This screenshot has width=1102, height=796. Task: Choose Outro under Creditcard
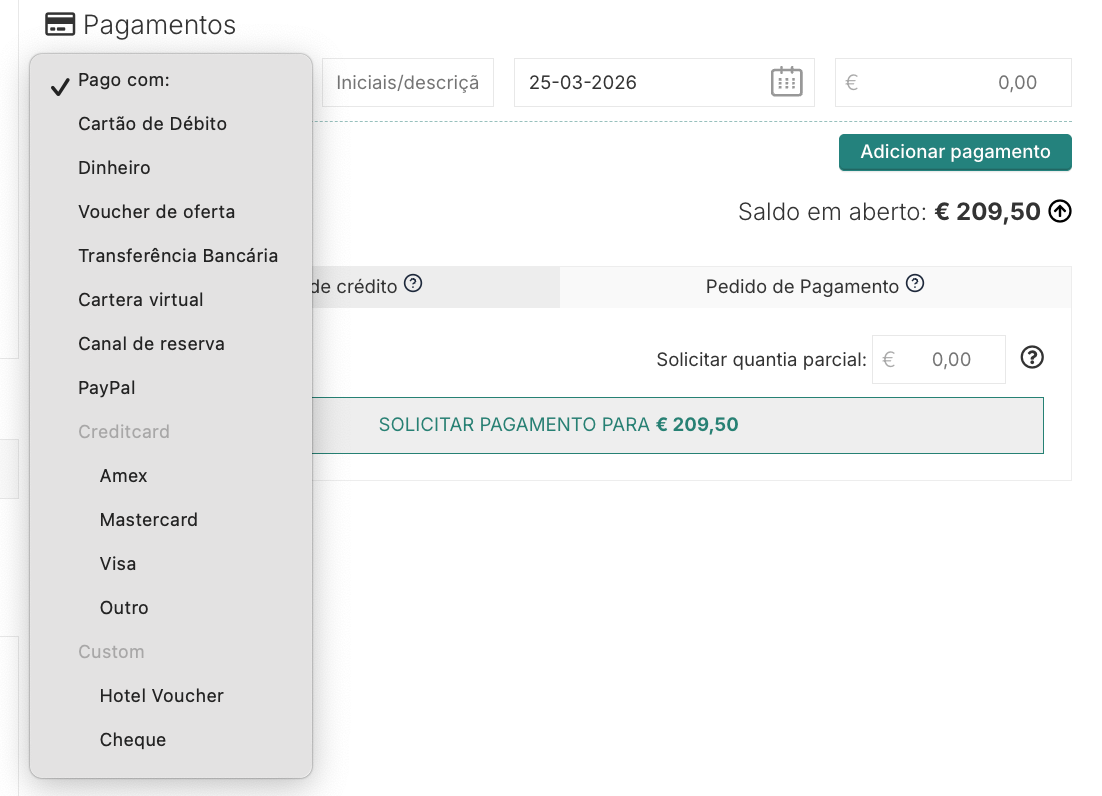(171, 608)
